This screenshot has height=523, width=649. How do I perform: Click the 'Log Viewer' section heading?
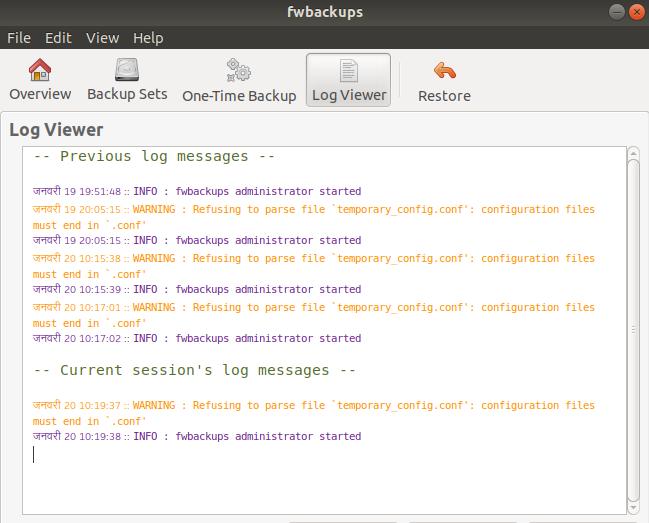click(x=56, y=130)
